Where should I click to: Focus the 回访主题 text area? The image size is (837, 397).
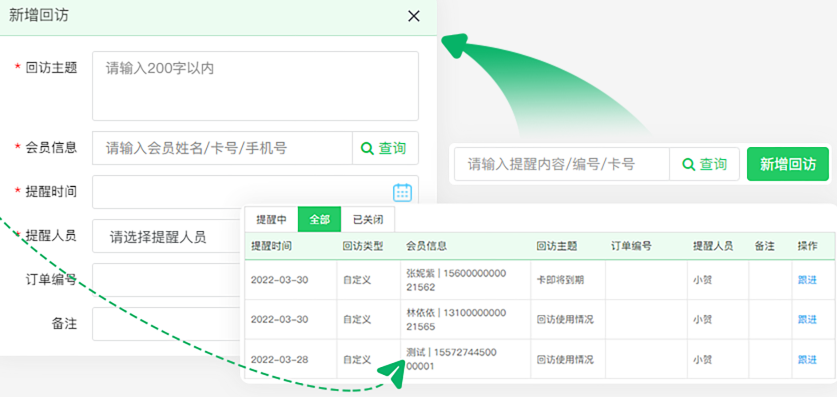click(255, 86)
